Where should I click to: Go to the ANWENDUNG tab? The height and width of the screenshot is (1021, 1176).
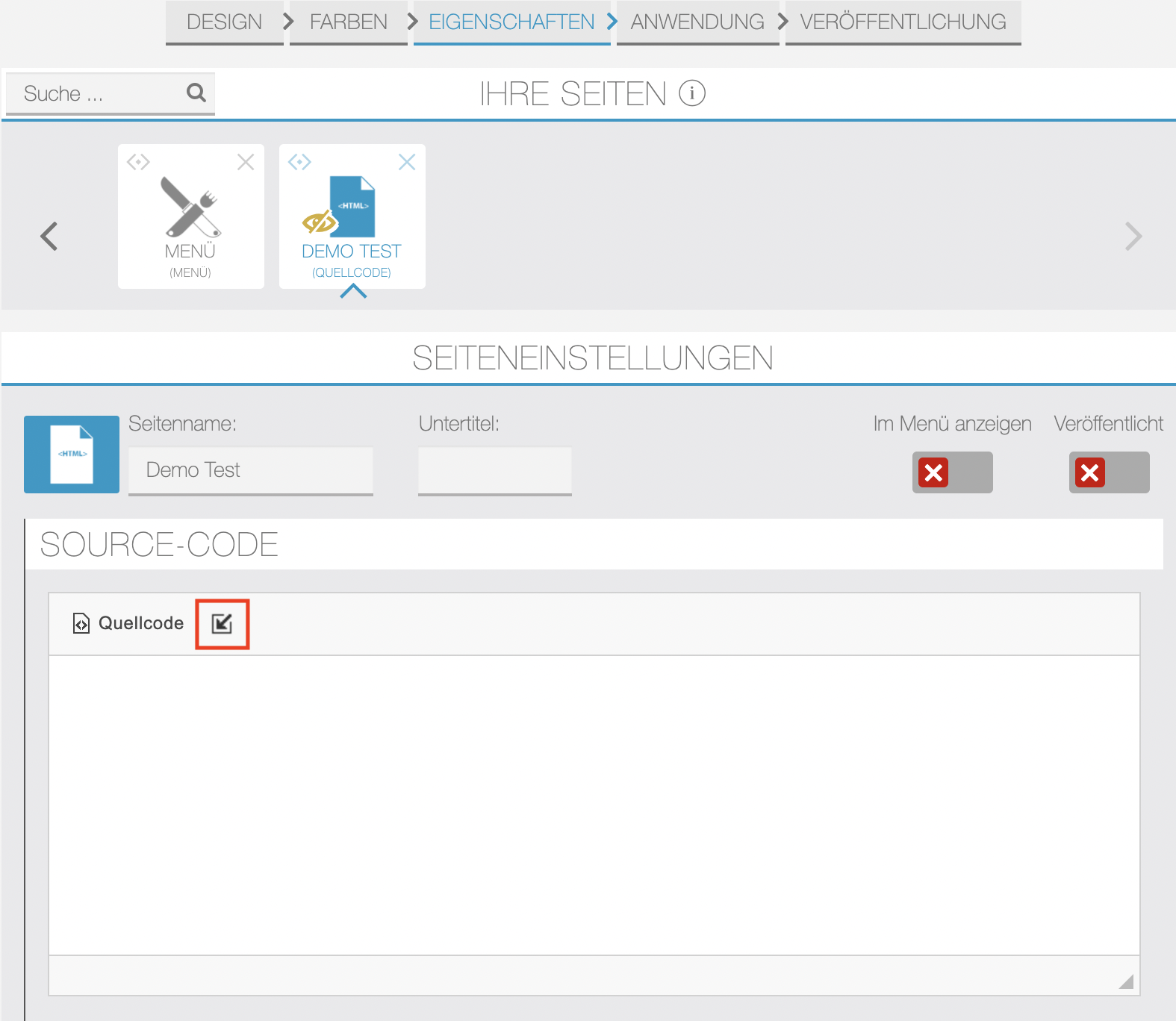[x=697, y=22]
